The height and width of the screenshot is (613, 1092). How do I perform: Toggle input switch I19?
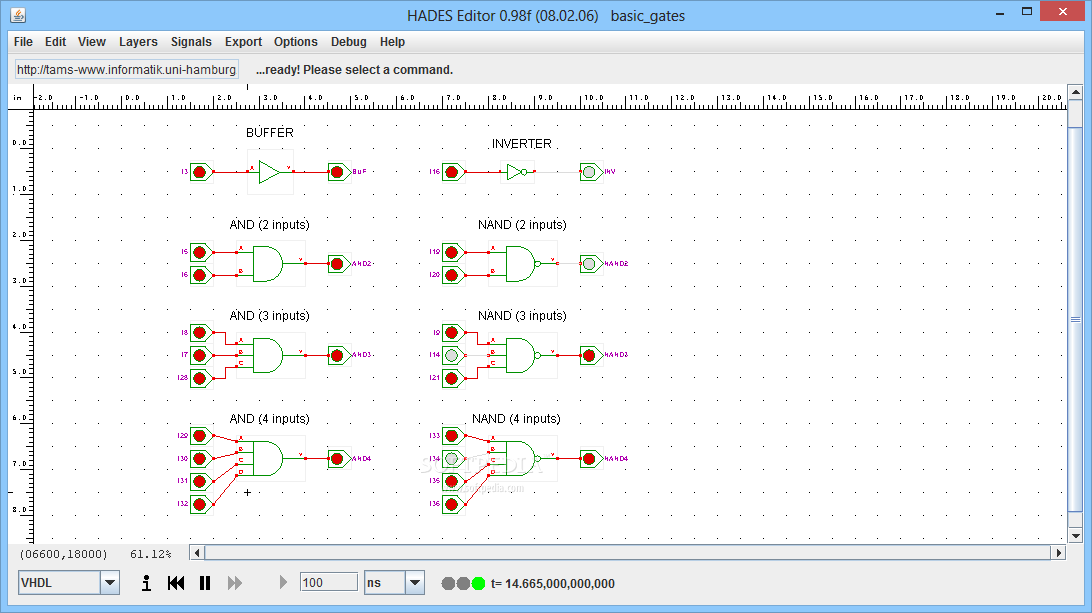click(x=453, y=252)
